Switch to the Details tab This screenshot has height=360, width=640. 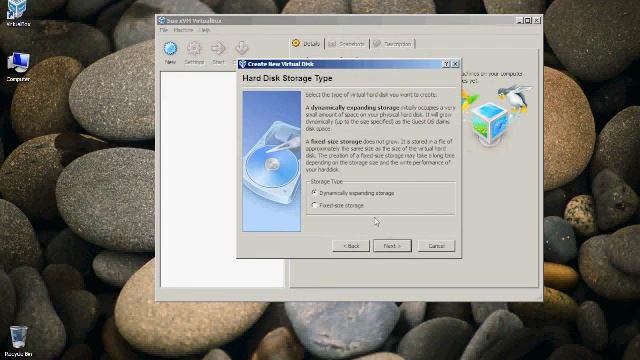[x=307, y=44]
